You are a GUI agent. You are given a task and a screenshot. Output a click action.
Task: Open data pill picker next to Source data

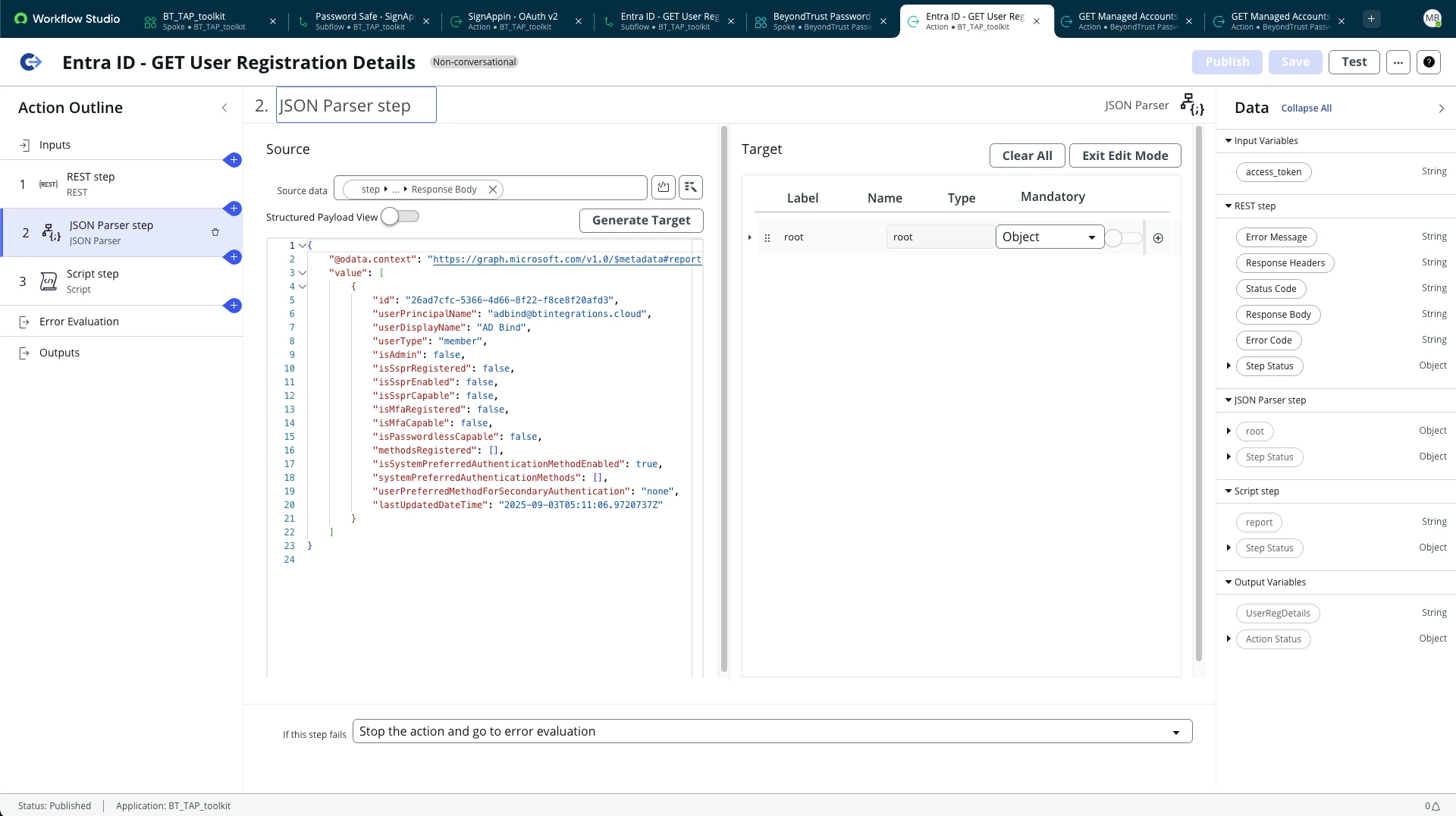pyautogui.click(x=664, y=187)
